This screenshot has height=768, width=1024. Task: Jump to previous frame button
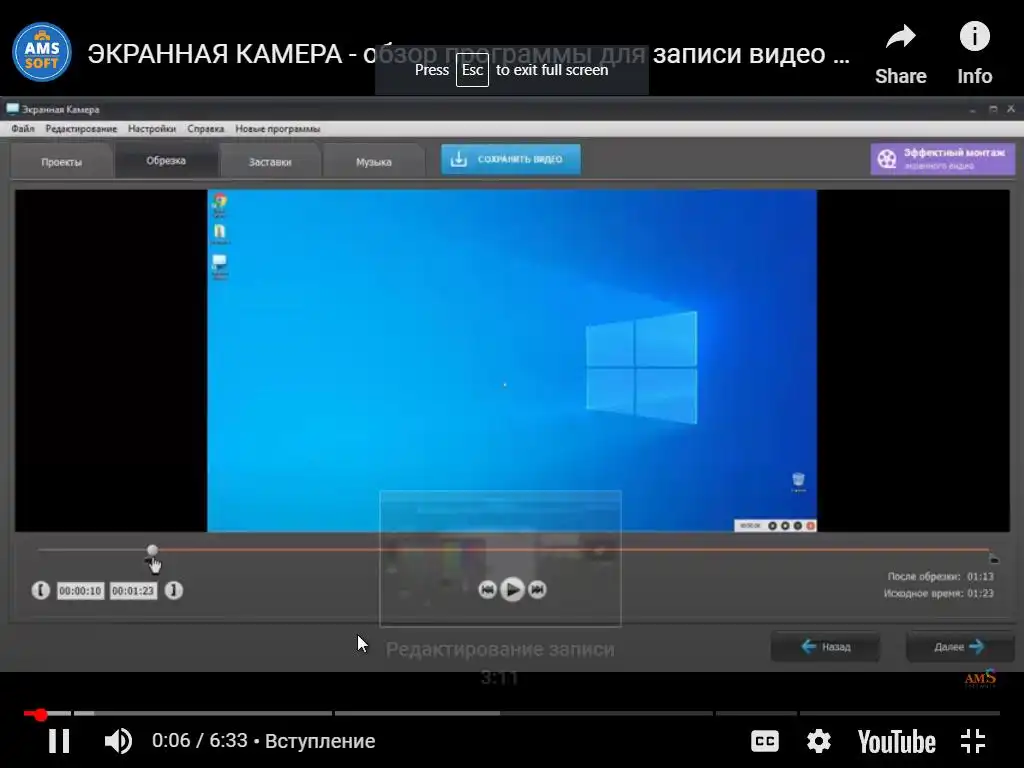487,590
